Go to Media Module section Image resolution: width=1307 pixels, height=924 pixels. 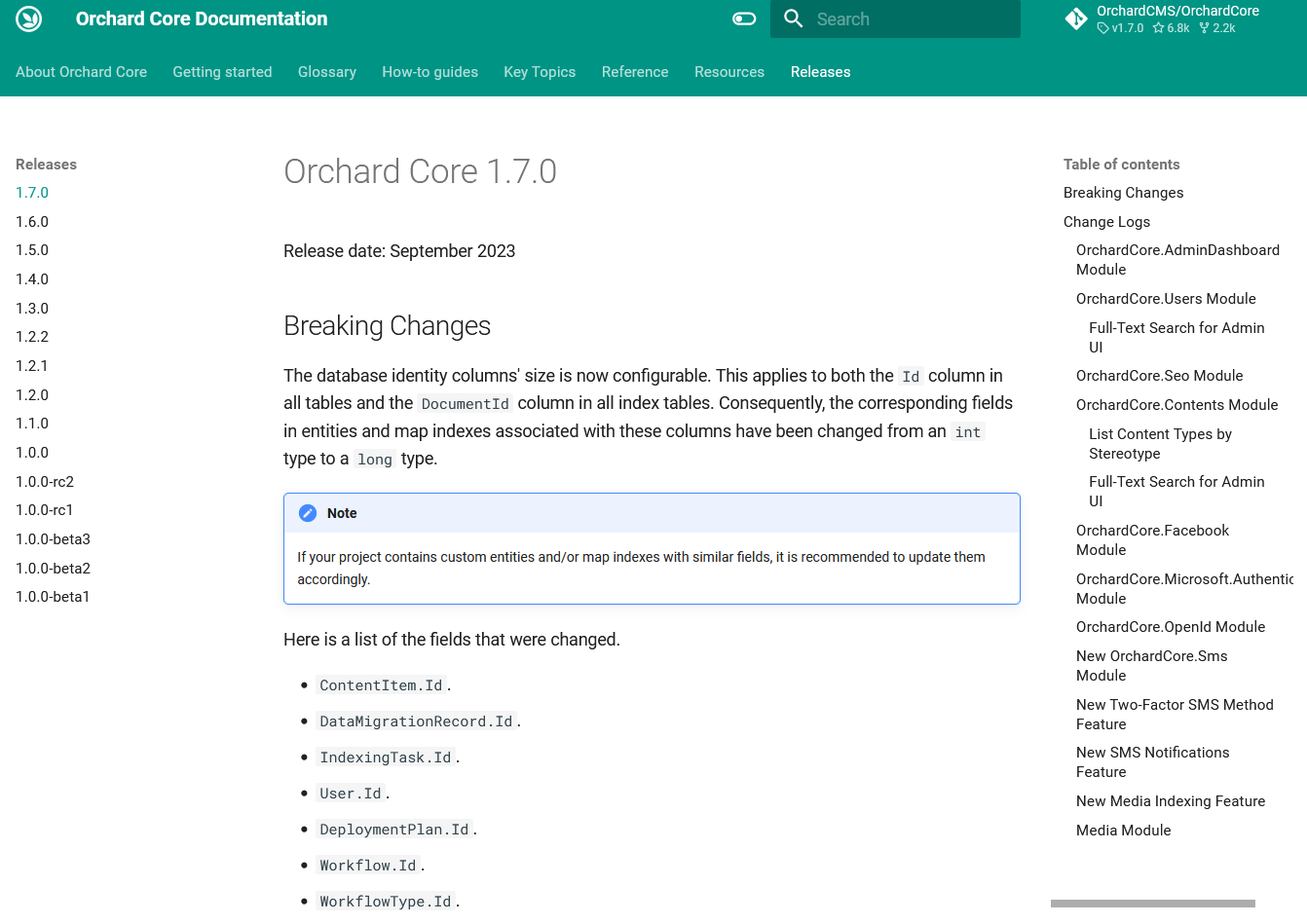click(1123, 831)
